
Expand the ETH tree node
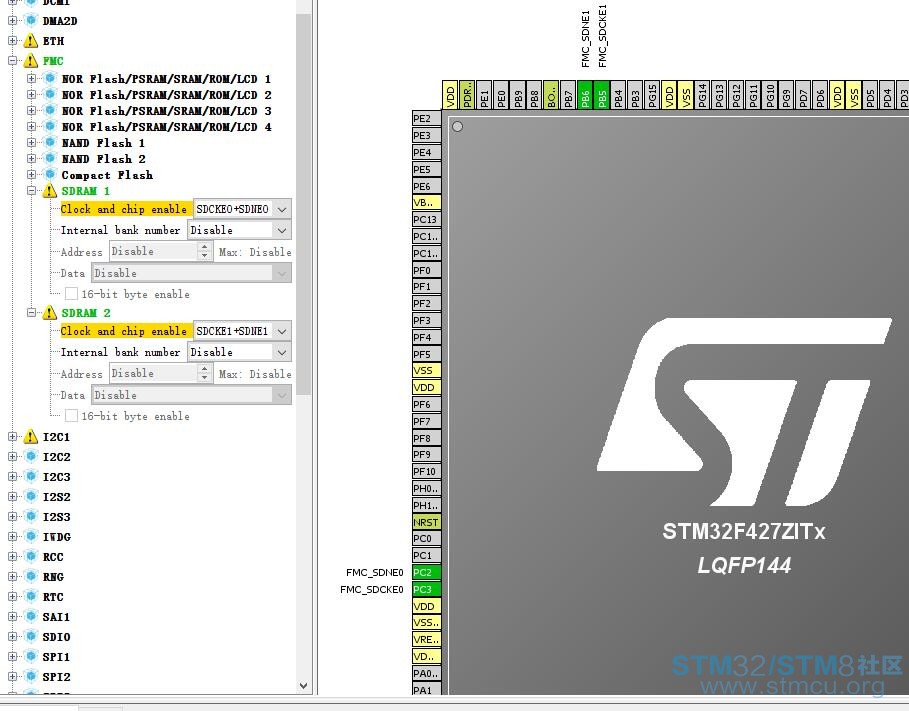[x=12, y=41]
